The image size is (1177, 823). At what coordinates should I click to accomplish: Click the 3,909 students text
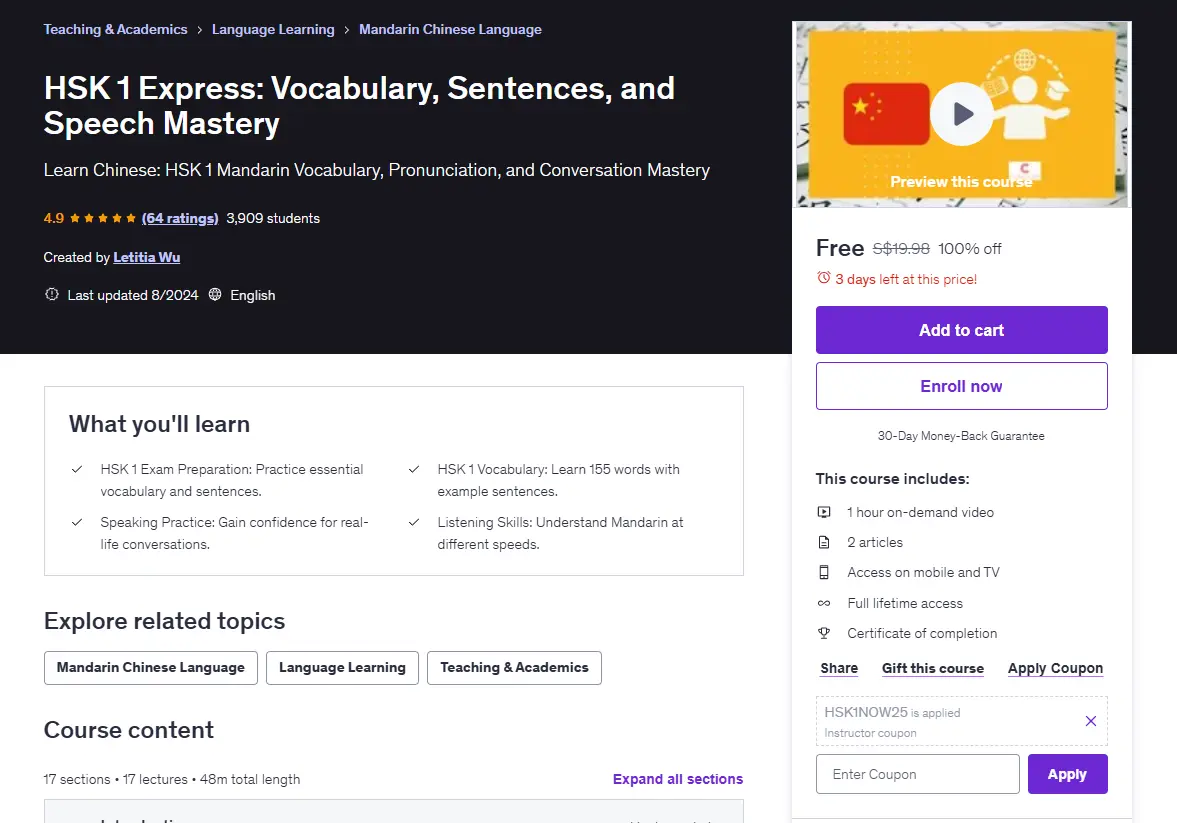(x=273, y=219)
